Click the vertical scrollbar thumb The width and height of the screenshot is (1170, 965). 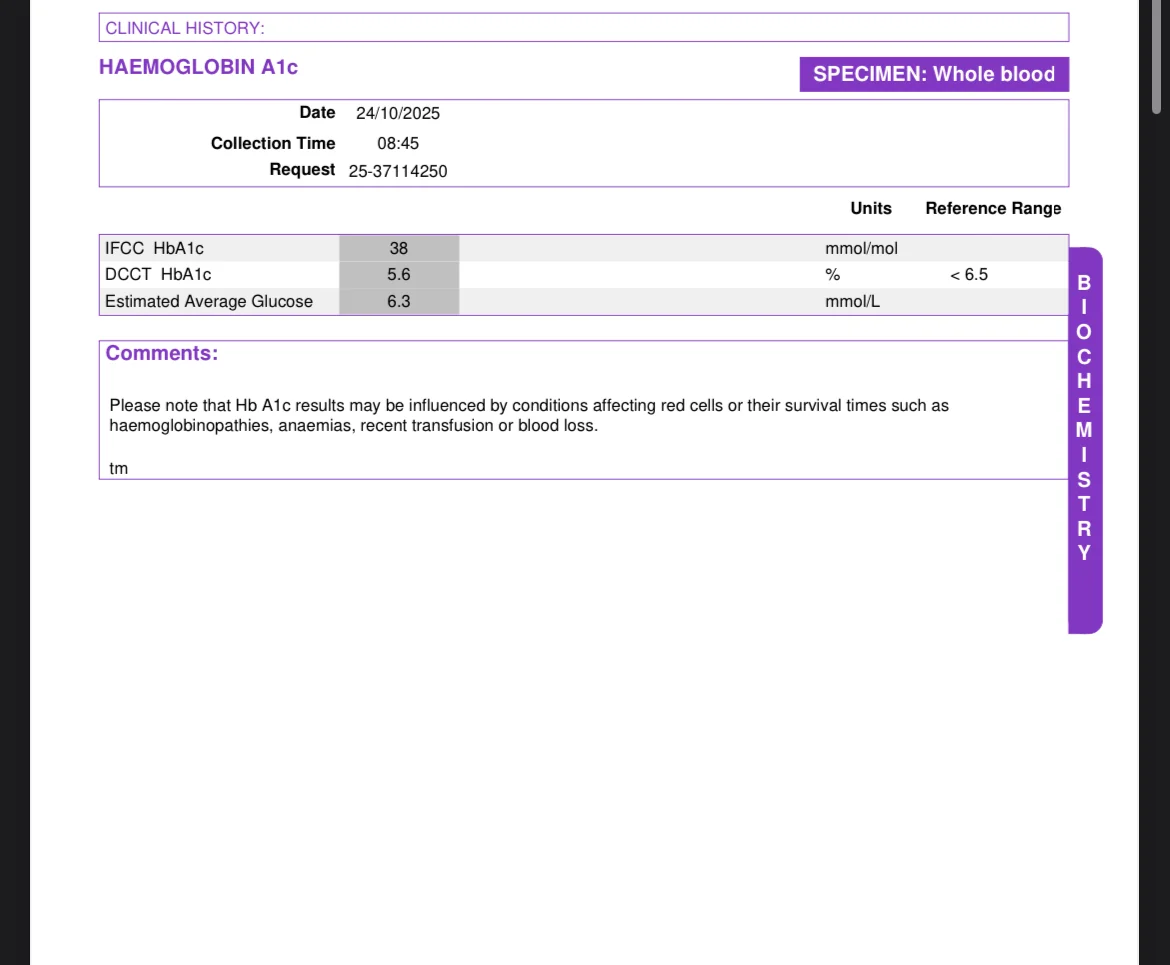coord(1156,56)
